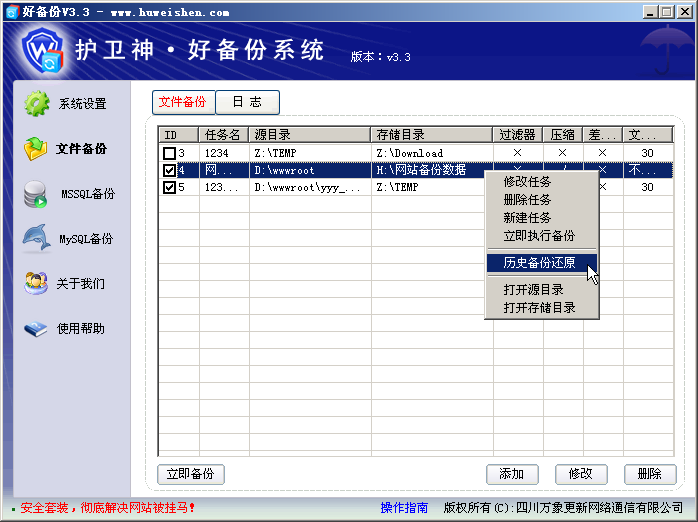Click the 使用帮助 book icon
Viewport: 698px width, 522px height.
[36, 328]
